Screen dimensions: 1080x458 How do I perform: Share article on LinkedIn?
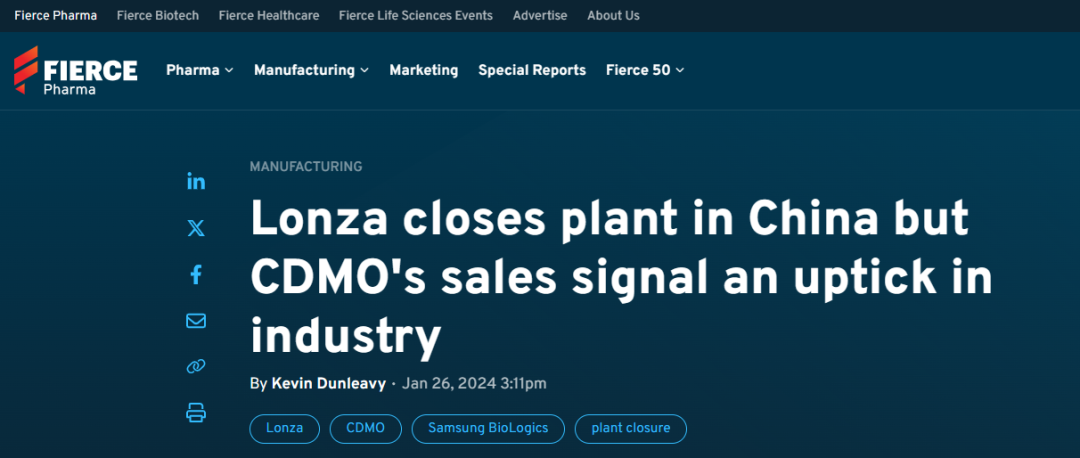click(x=196, y=181)
